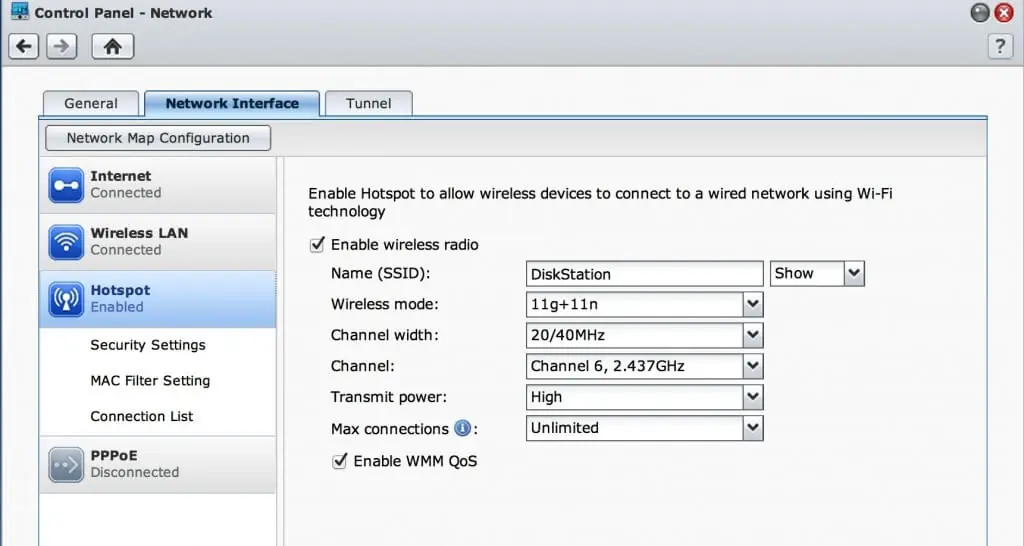Click the forward arrow navigation button
This screenshot has height=546, width=1024.
pos(62,46)
